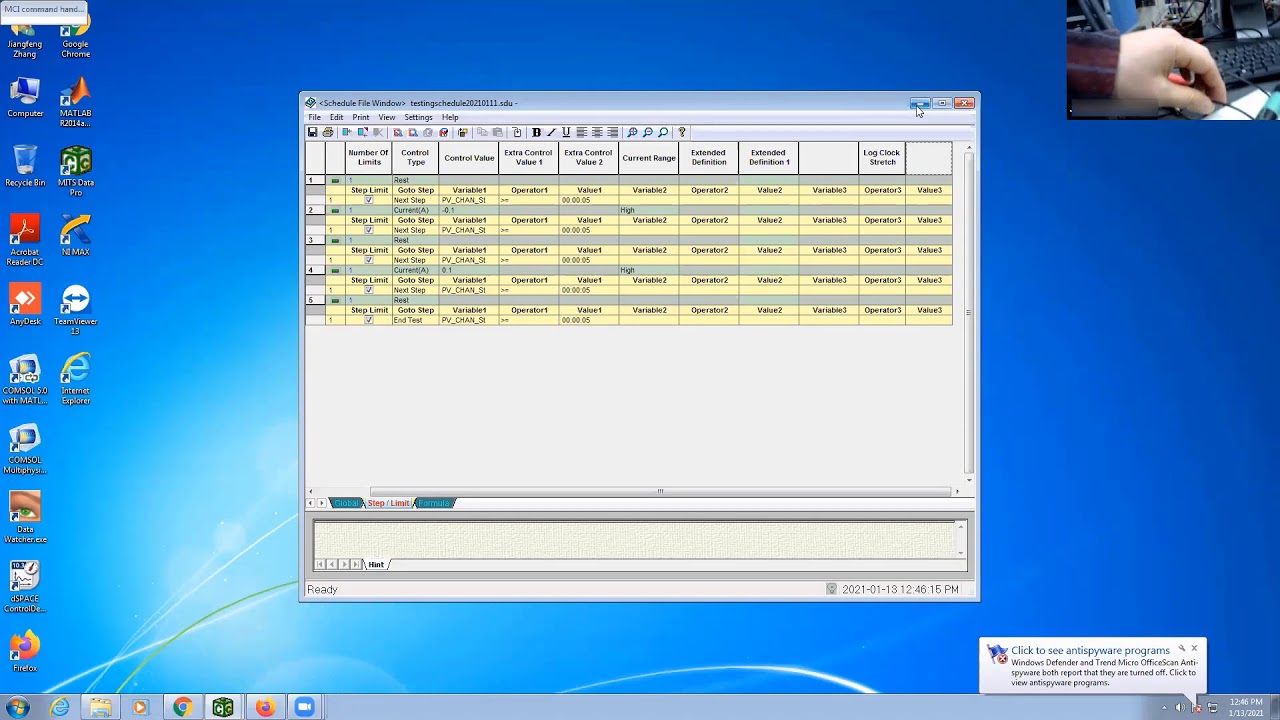
Task: Click the vertical scrollbar of the schedule grid
Action: [968, 313]
